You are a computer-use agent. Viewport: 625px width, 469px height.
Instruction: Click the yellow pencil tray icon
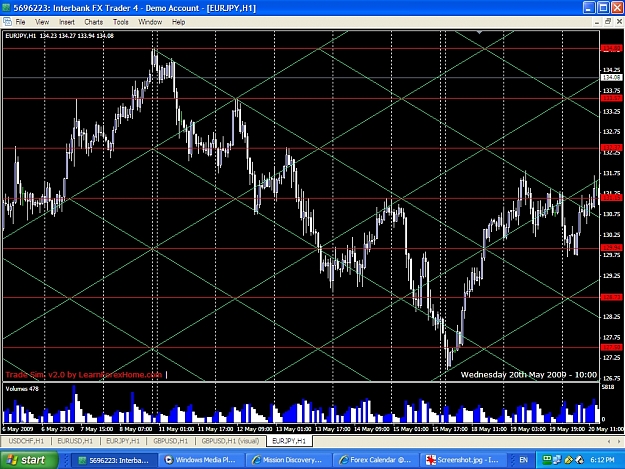[x=569, y=460]
